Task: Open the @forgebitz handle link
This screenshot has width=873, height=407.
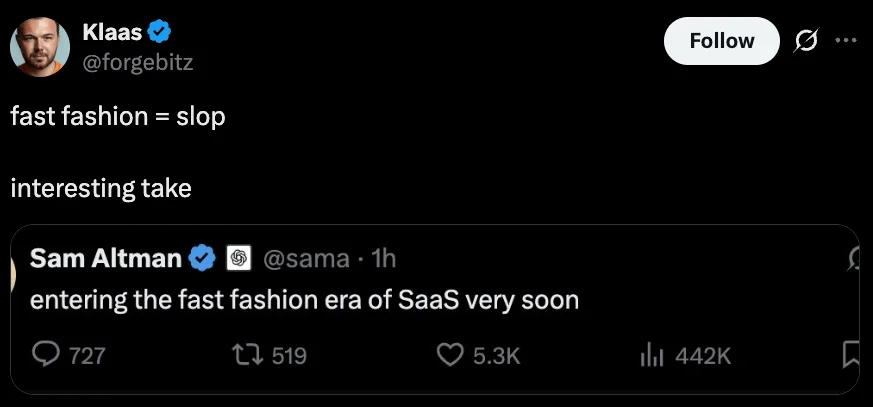Action: 138,62
